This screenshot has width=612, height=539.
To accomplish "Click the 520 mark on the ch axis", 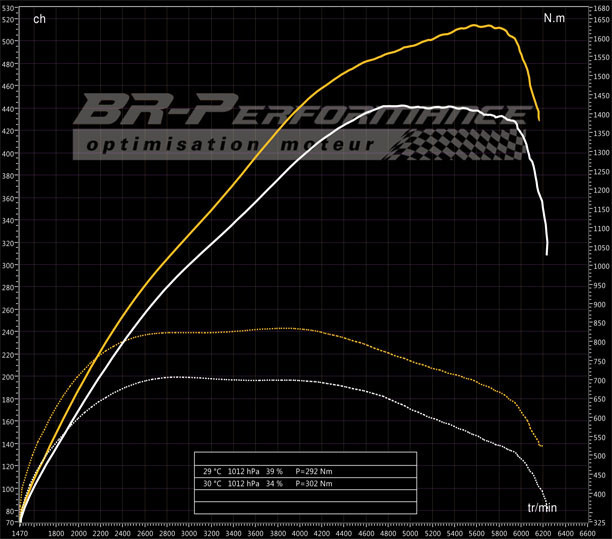I will tap(10, 42).
